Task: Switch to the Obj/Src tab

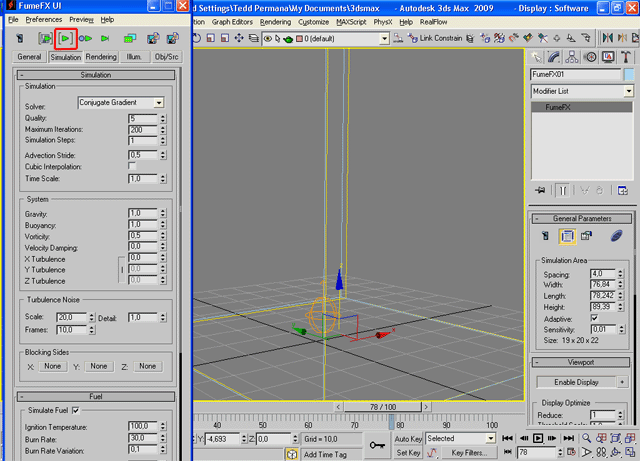Action: 166,57
